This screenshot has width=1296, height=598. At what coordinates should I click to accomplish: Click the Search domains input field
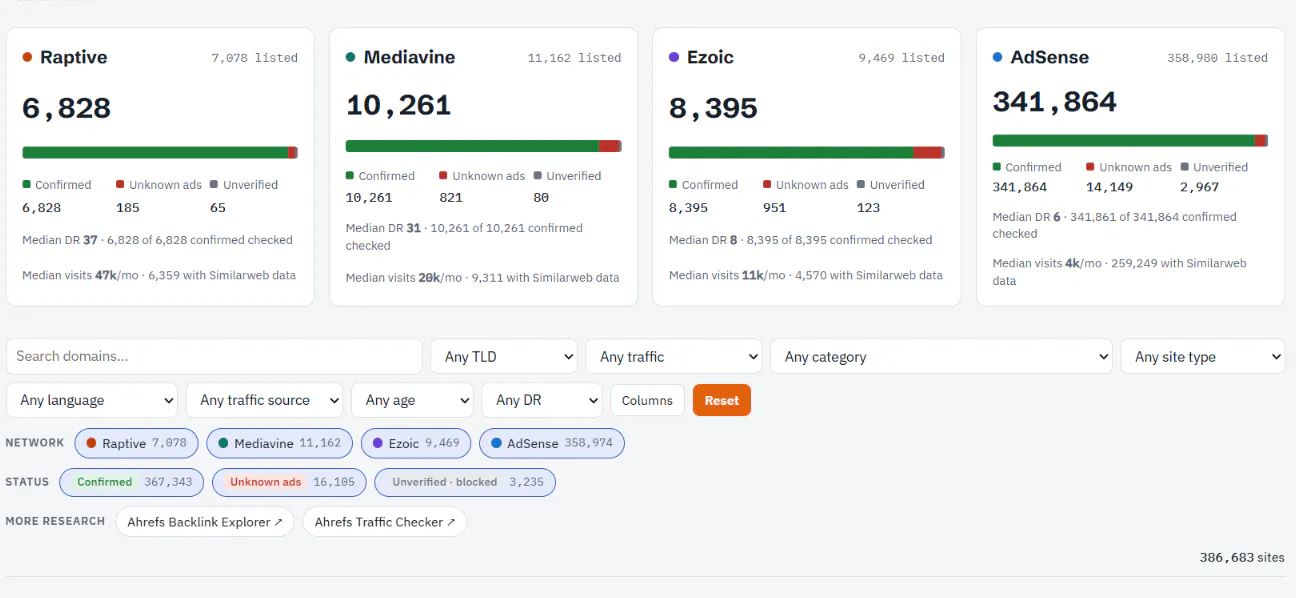[x=214, y=357]
